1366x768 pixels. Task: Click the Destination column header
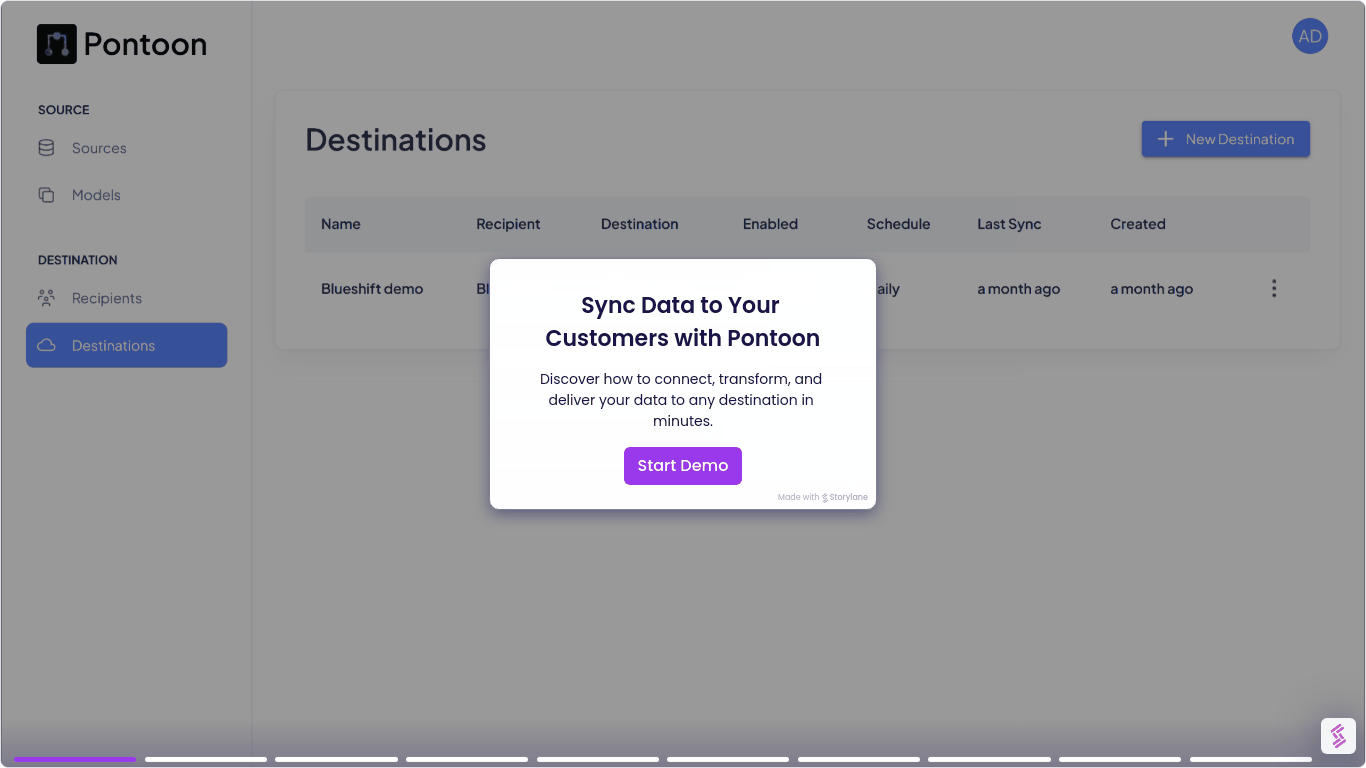click(x=640, y=224)
